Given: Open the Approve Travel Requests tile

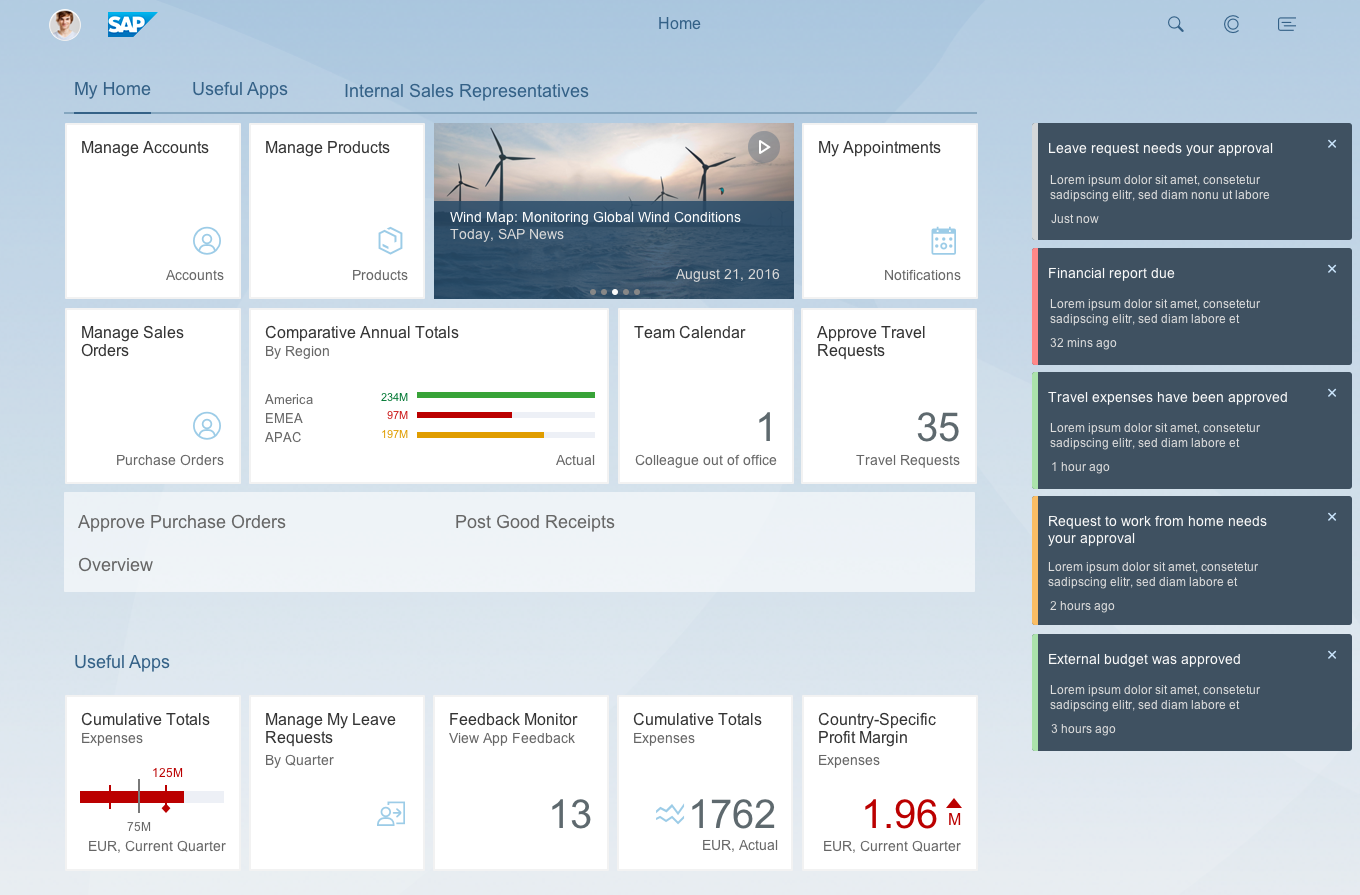Looking at the screenshot, I should 889,396.
